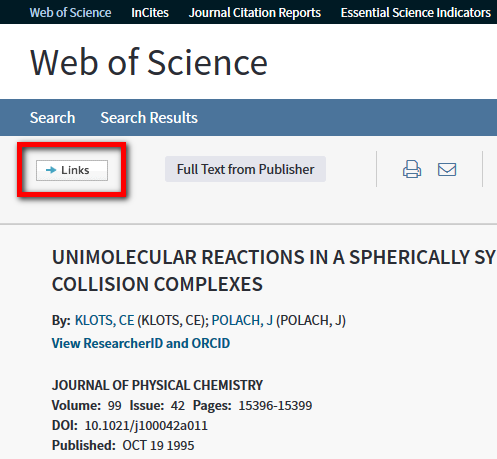
Task: Click the Journal of Physical Chemistry title
Action: tap(157, 385)
